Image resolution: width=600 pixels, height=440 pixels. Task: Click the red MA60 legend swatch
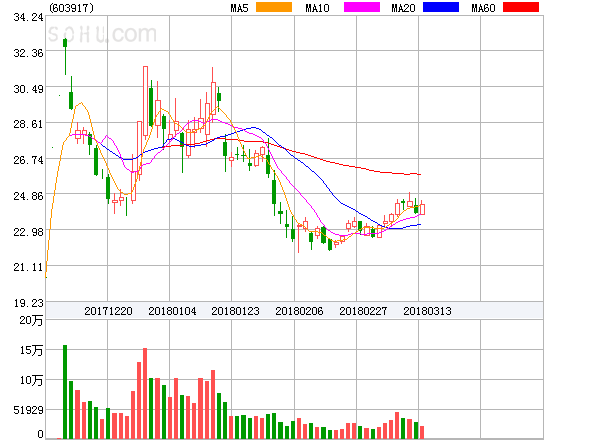click(521, 7)
